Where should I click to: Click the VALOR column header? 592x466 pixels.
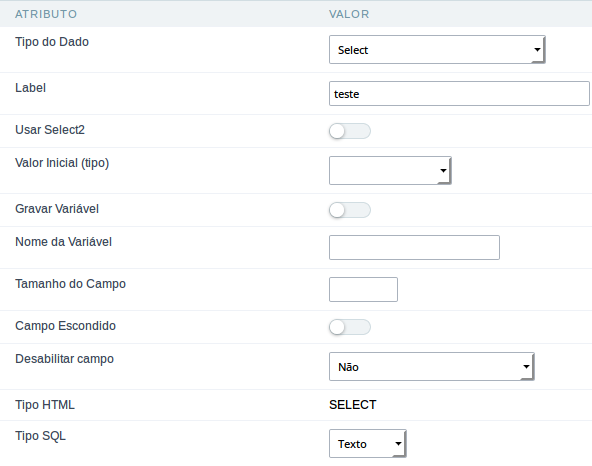349,14
